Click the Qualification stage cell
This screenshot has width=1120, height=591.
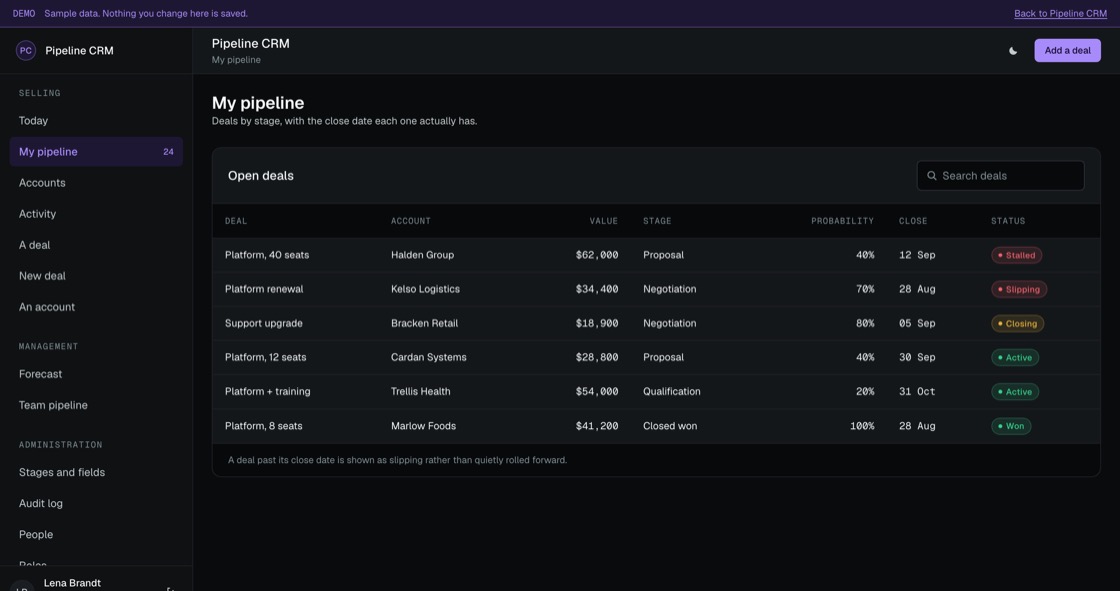pos(671,392)
